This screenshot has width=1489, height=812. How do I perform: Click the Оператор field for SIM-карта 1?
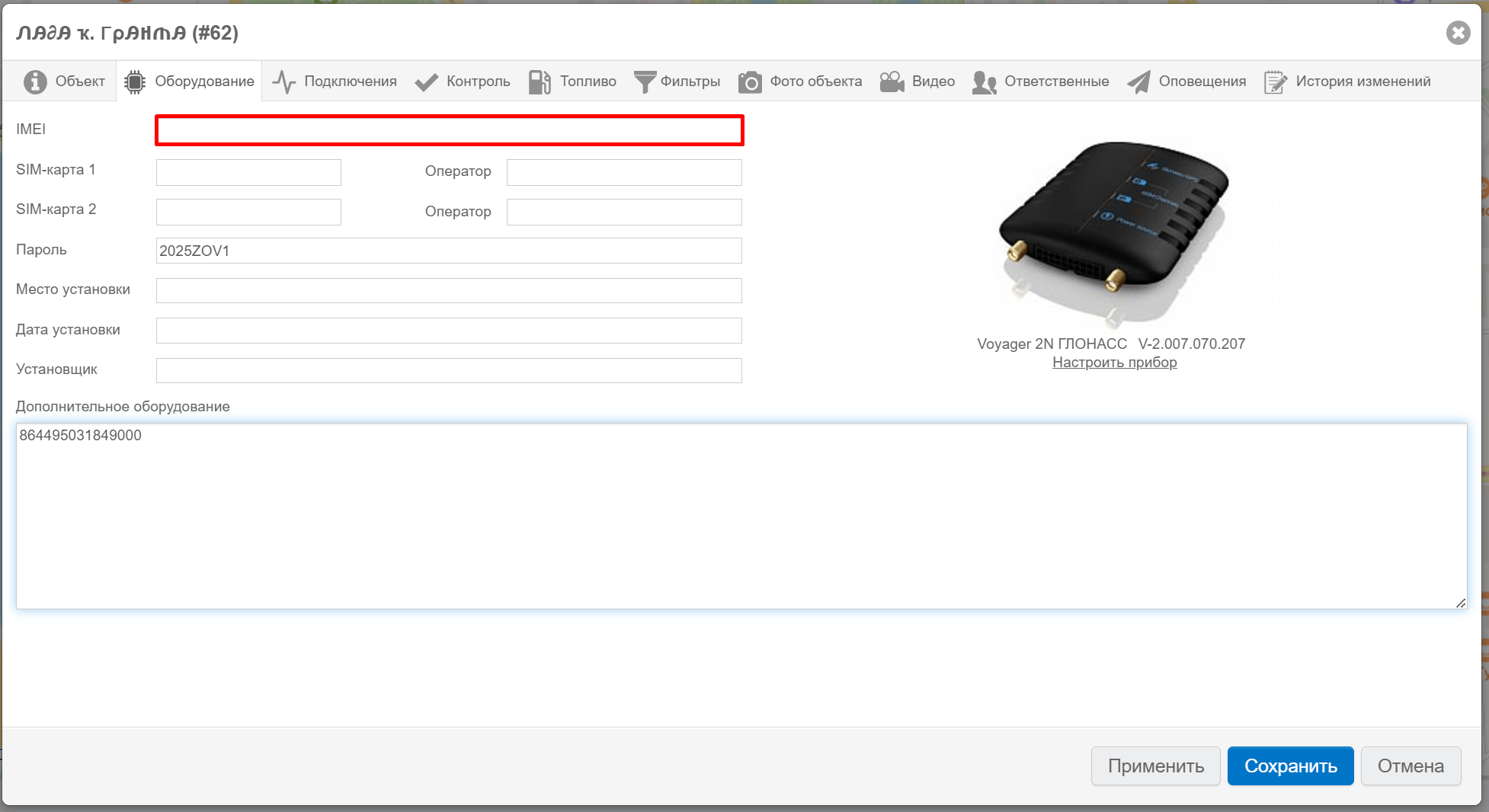click(624, 172)
